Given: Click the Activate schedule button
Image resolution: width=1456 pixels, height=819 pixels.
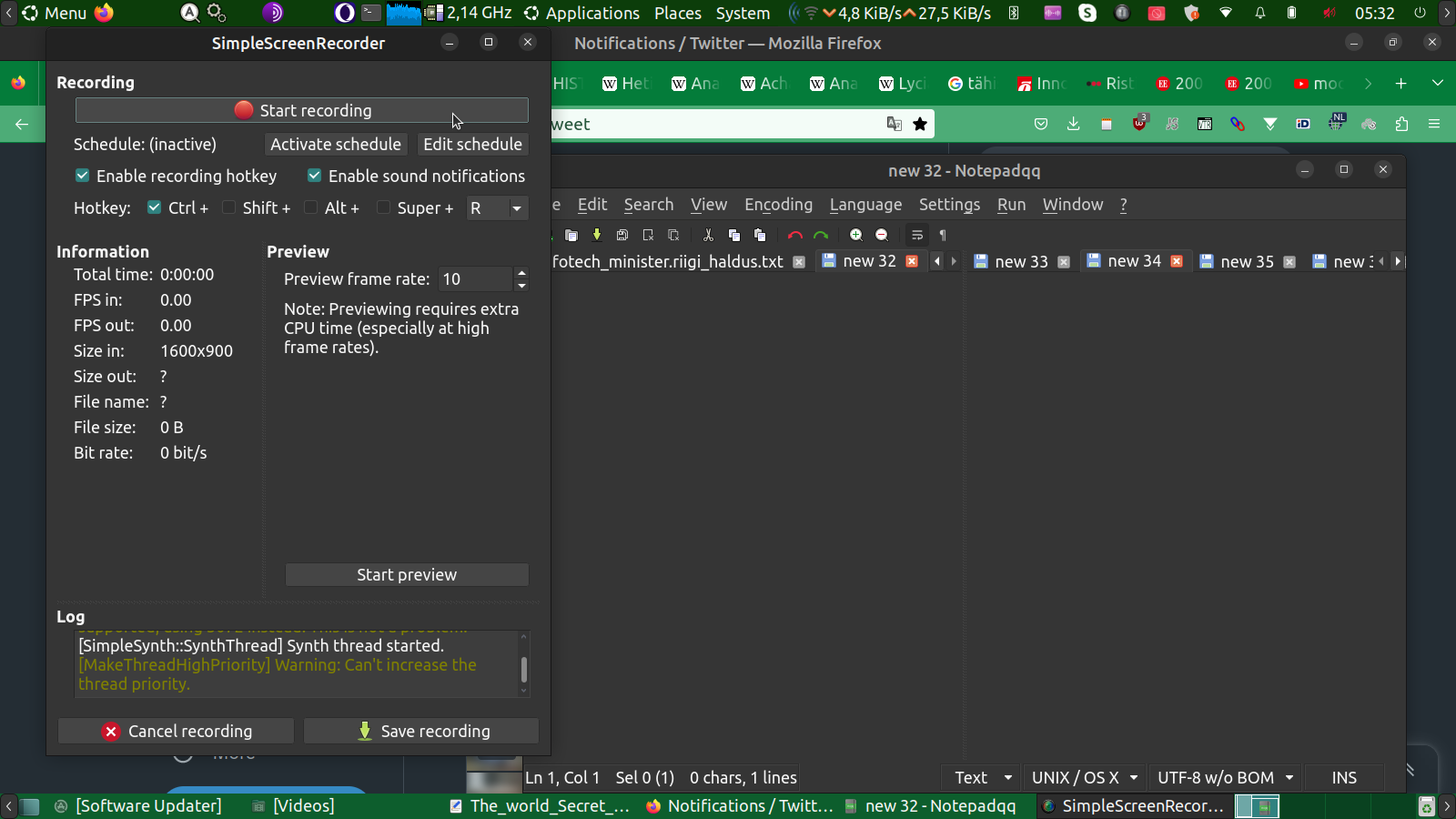Looking at the screenshot, I should (336, 144).
